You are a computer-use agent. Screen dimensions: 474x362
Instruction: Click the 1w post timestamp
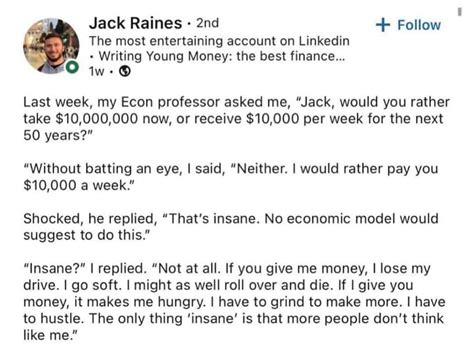[x=97, y=71]
